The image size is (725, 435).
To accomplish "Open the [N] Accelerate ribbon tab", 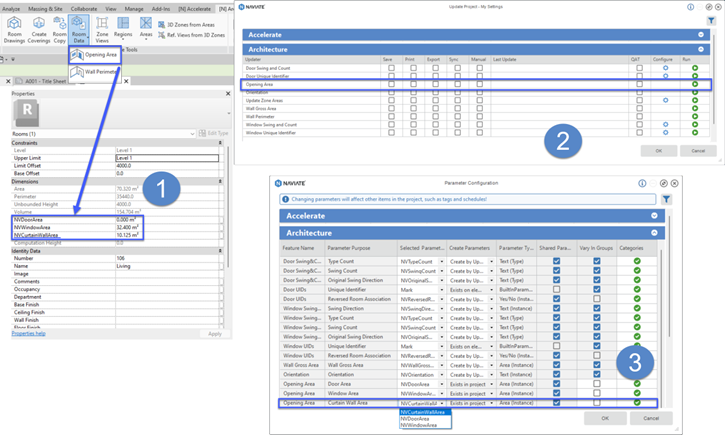I will point(194,9).
